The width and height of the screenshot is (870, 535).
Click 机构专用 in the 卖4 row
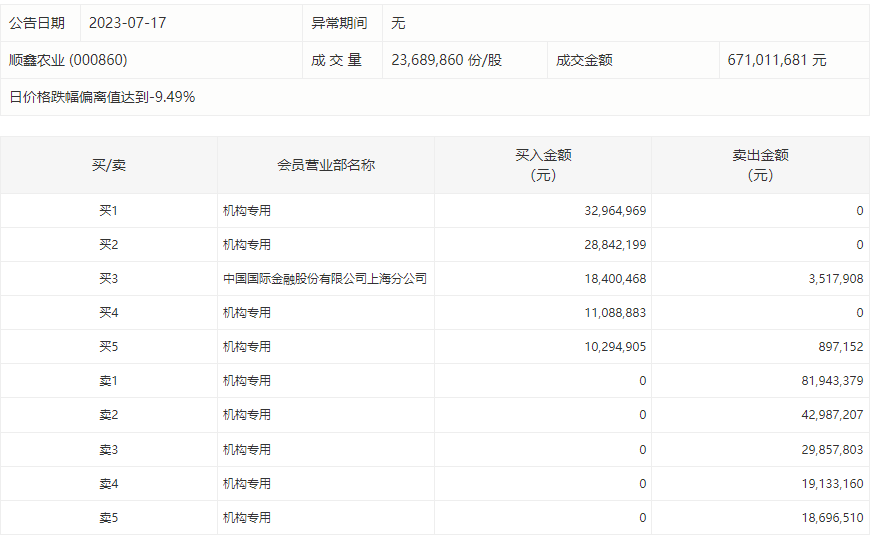247,484
